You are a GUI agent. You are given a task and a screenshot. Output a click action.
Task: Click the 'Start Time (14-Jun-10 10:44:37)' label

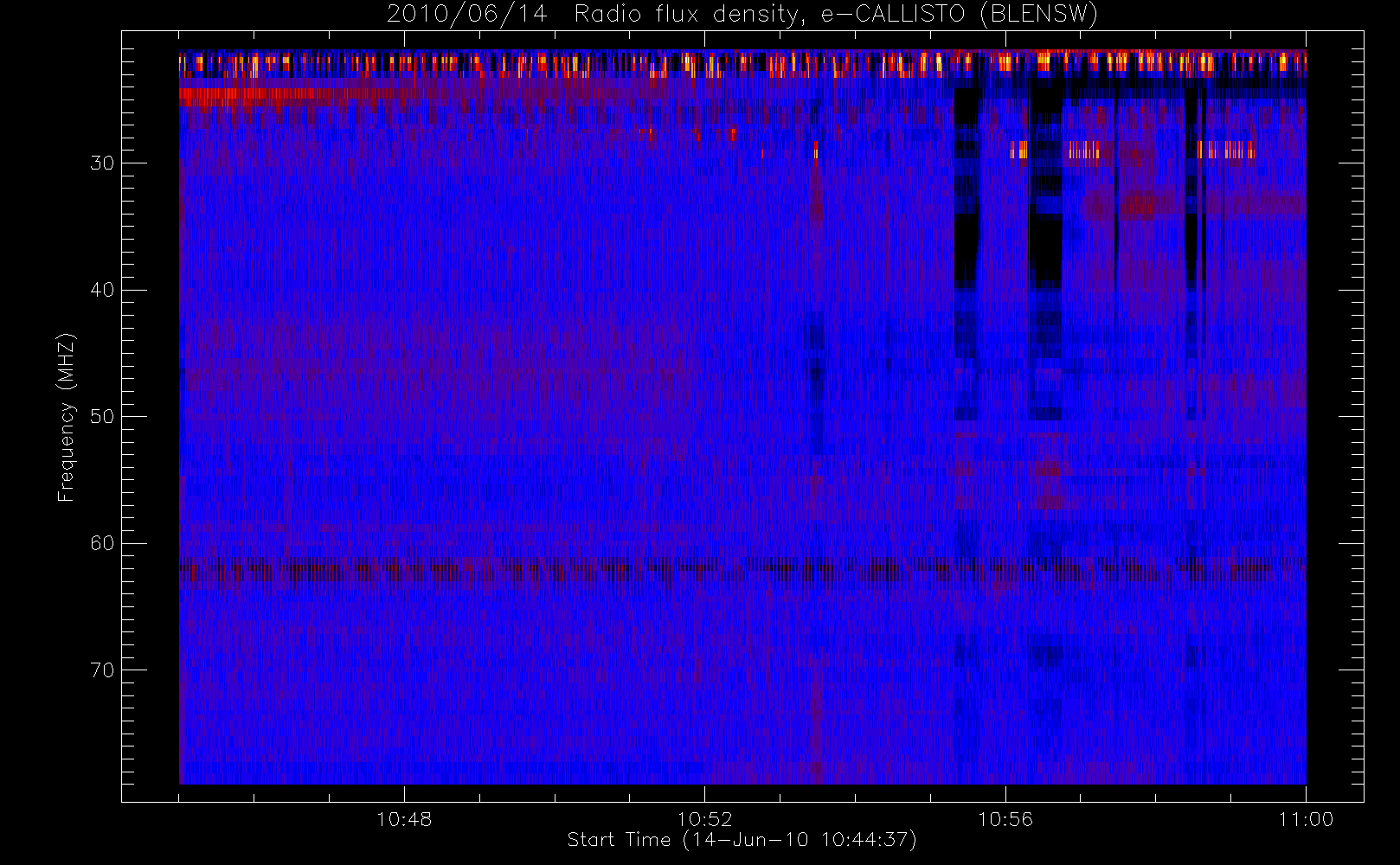(742, 840)
